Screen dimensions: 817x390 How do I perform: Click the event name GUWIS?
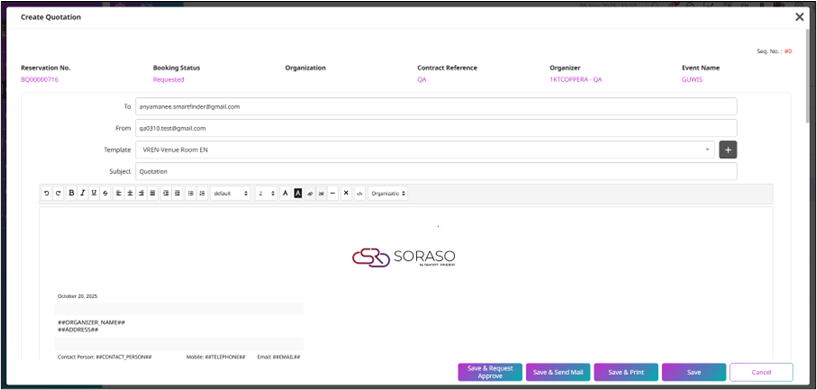coord(692,80)
